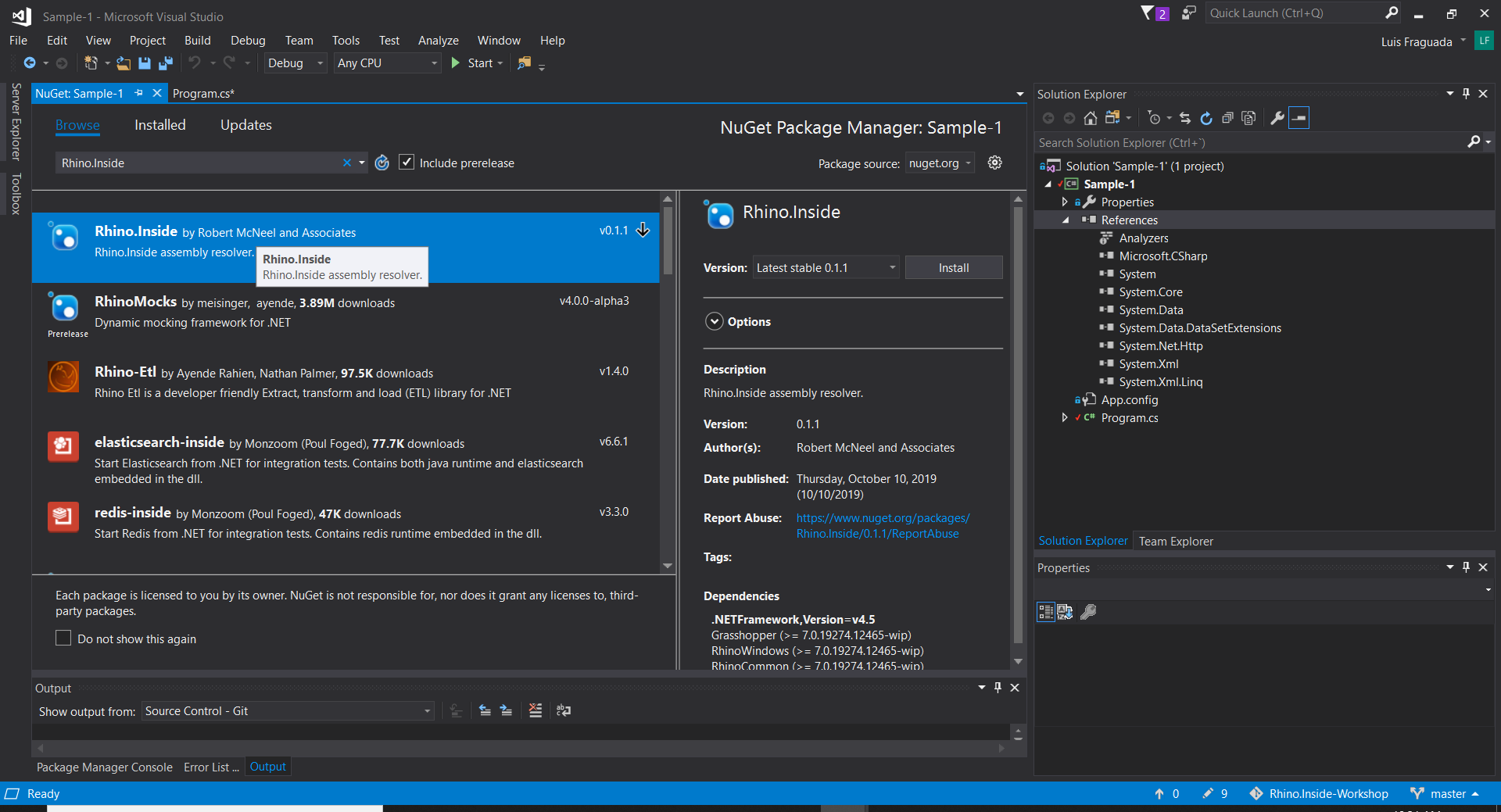
Task: Click the download arrow on Rhino.Inside
Action: click(x=643, y=230)
